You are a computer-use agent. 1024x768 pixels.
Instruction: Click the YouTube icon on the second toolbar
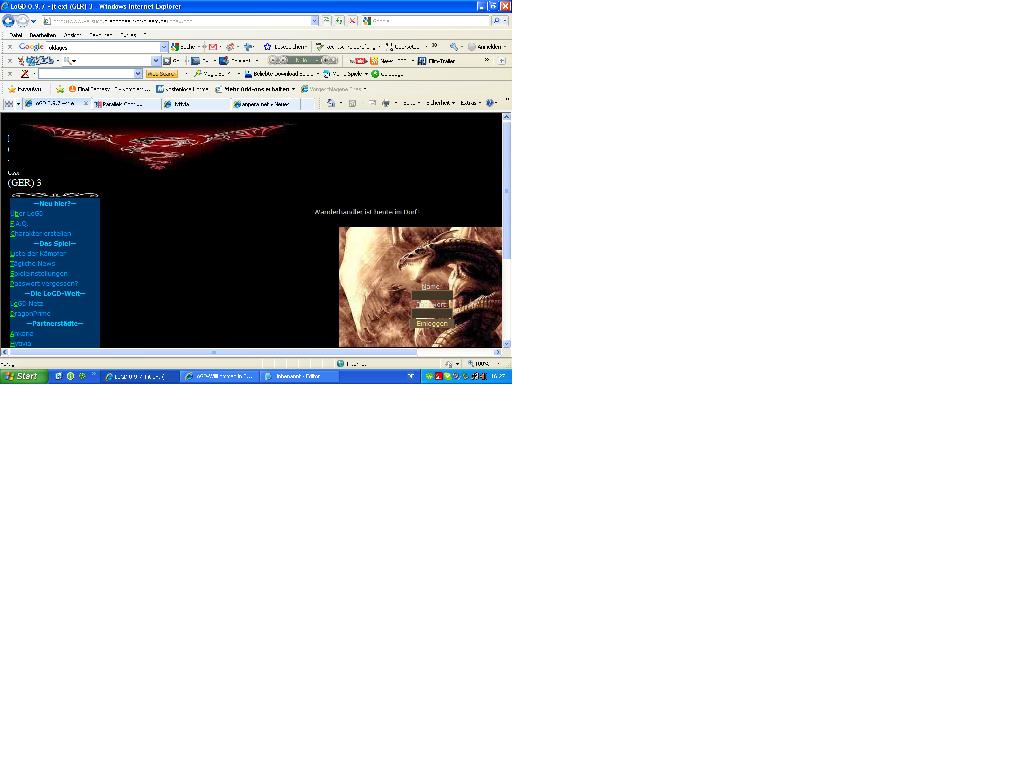359,61
